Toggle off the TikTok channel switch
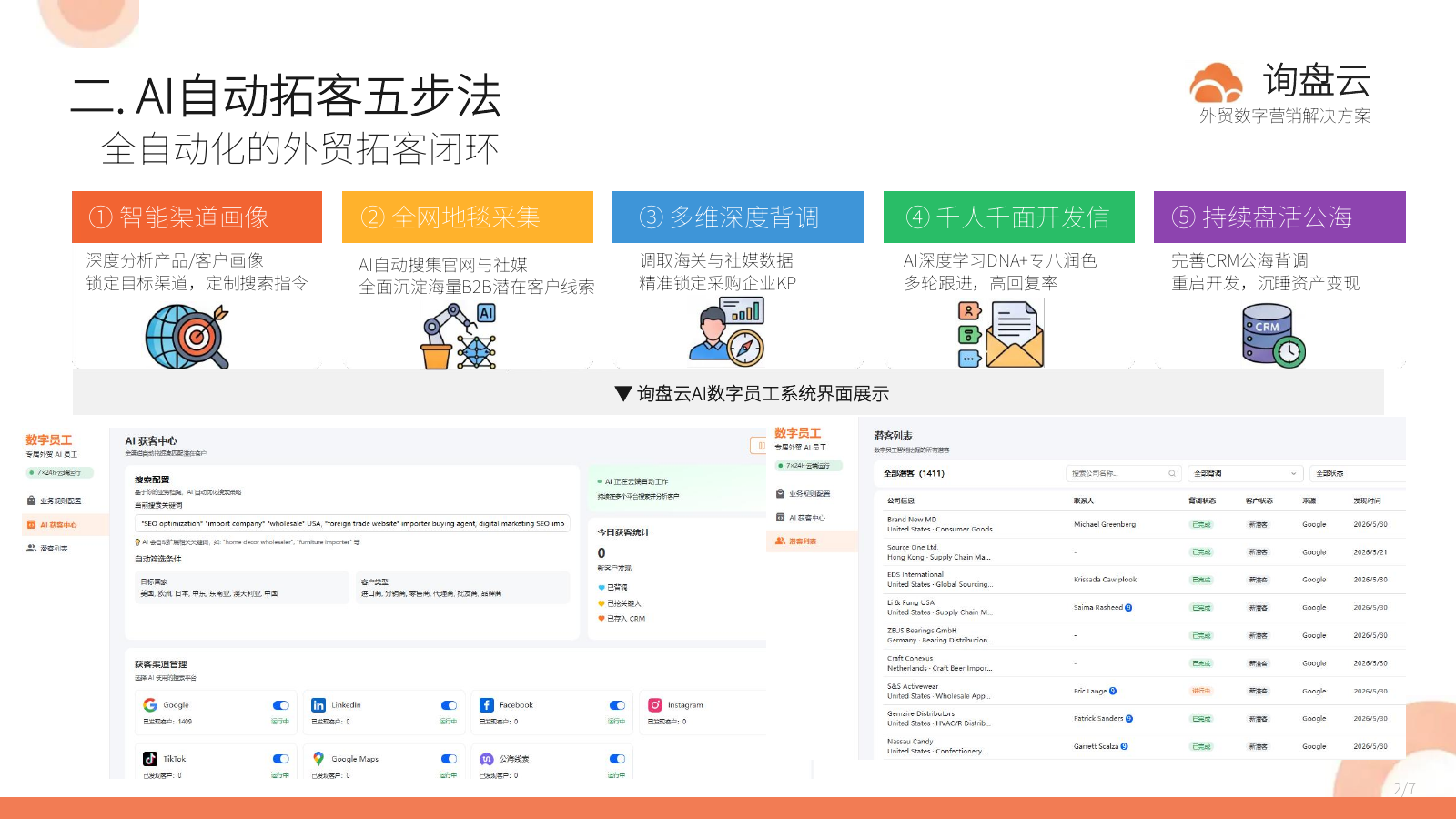Screen dimensions: 1456x819 [281, 759]
